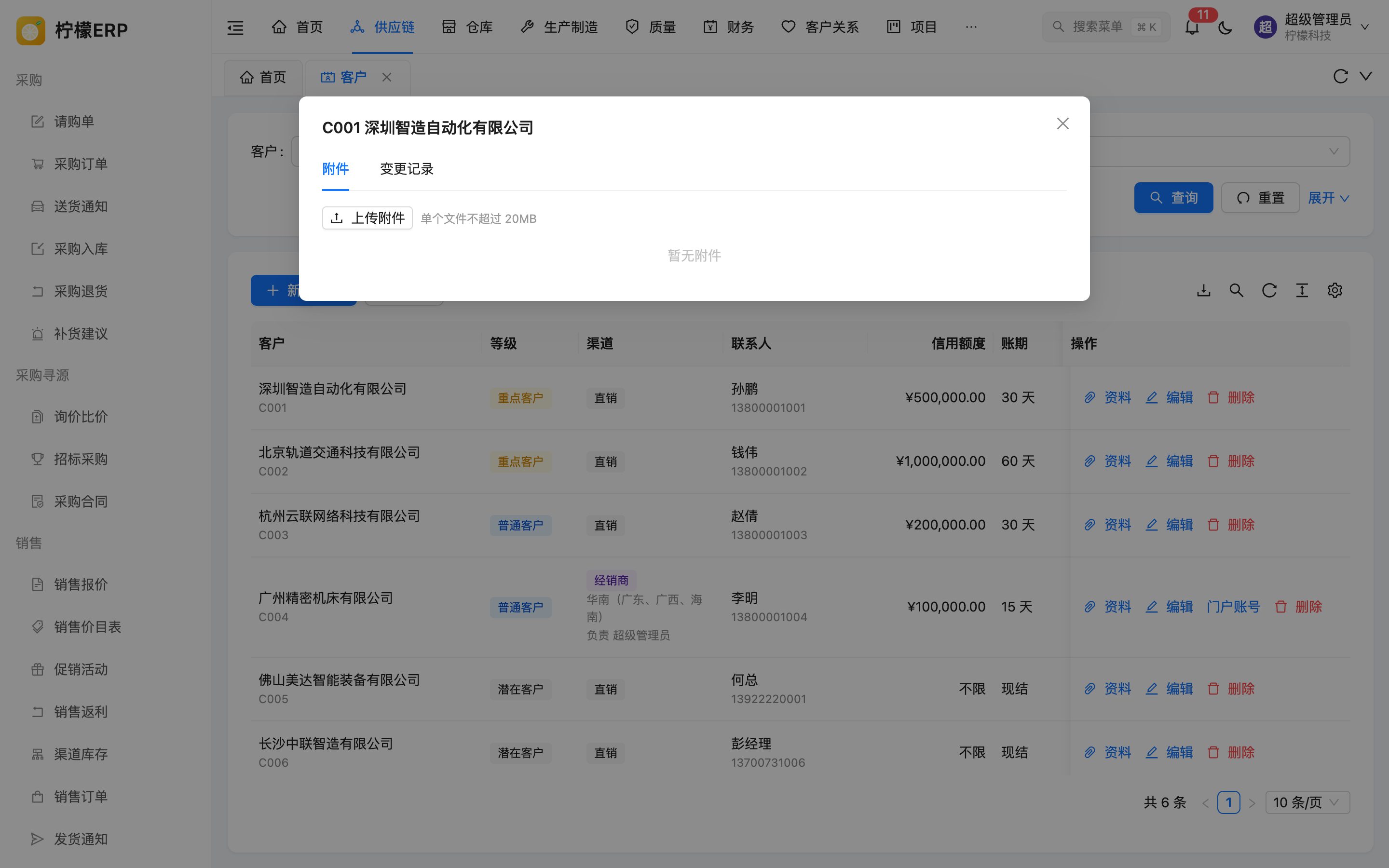The height and width of the screenshot is (868, 1389).
Task: Click the 首页 page tab
Action: point(263,77)
